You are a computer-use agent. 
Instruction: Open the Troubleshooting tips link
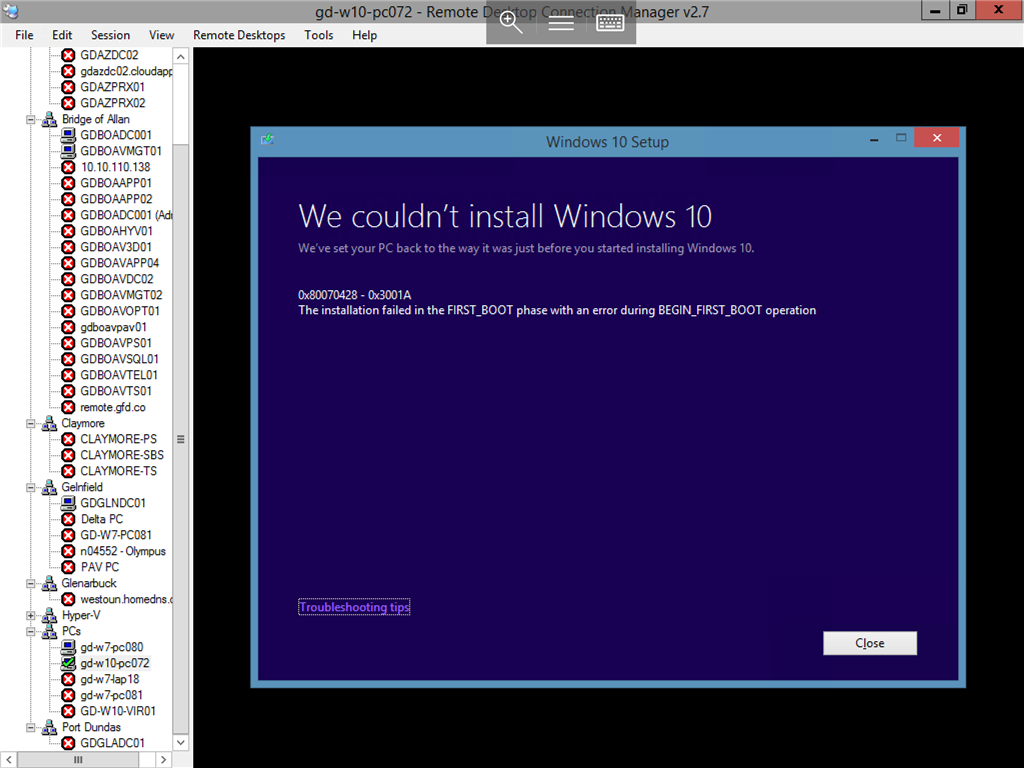pyautogui.click(x=354, y=607)
